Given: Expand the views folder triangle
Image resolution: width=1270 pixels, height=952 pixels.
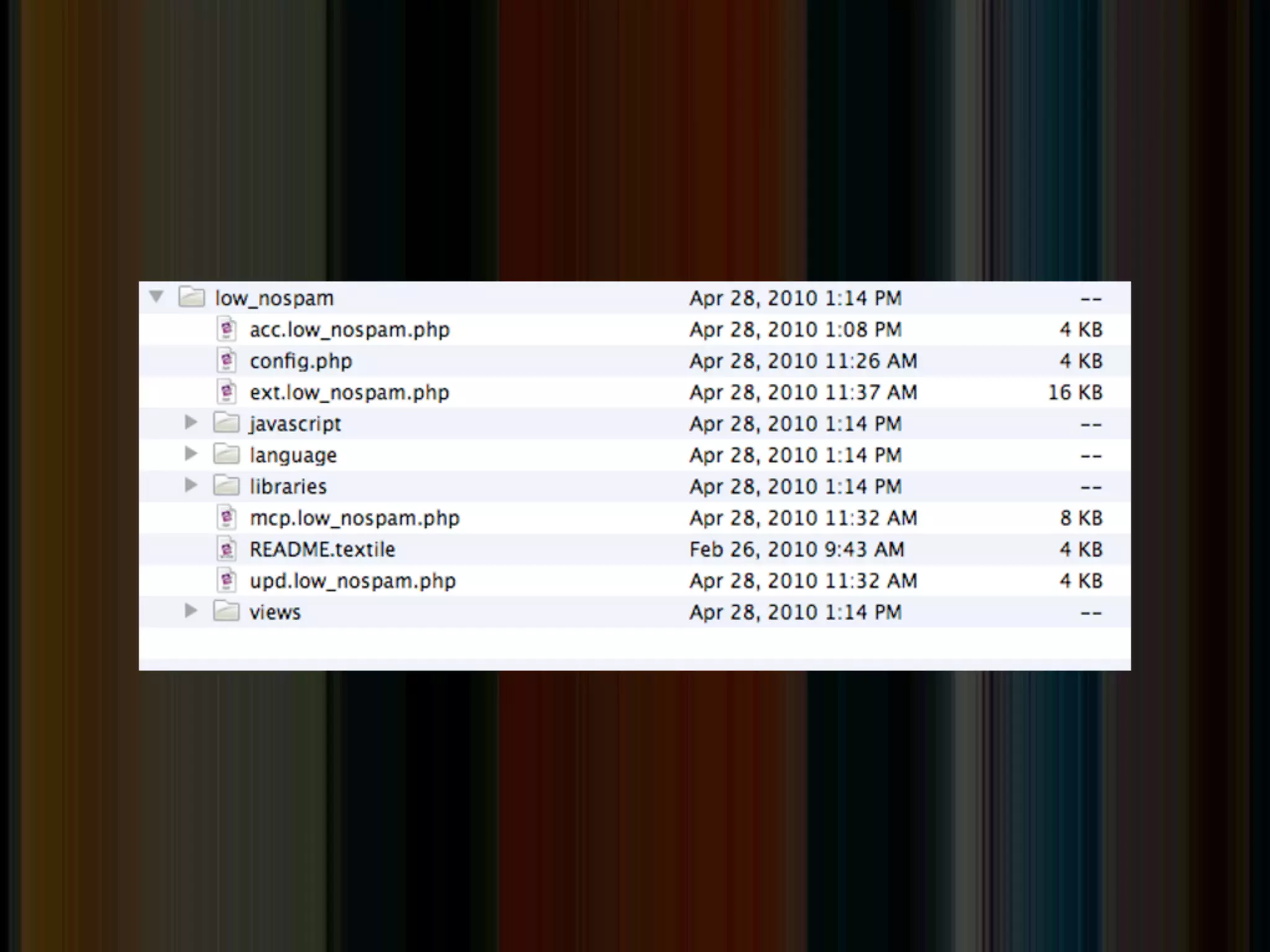Looking at the screenshot, I should (x=191, y=611).
